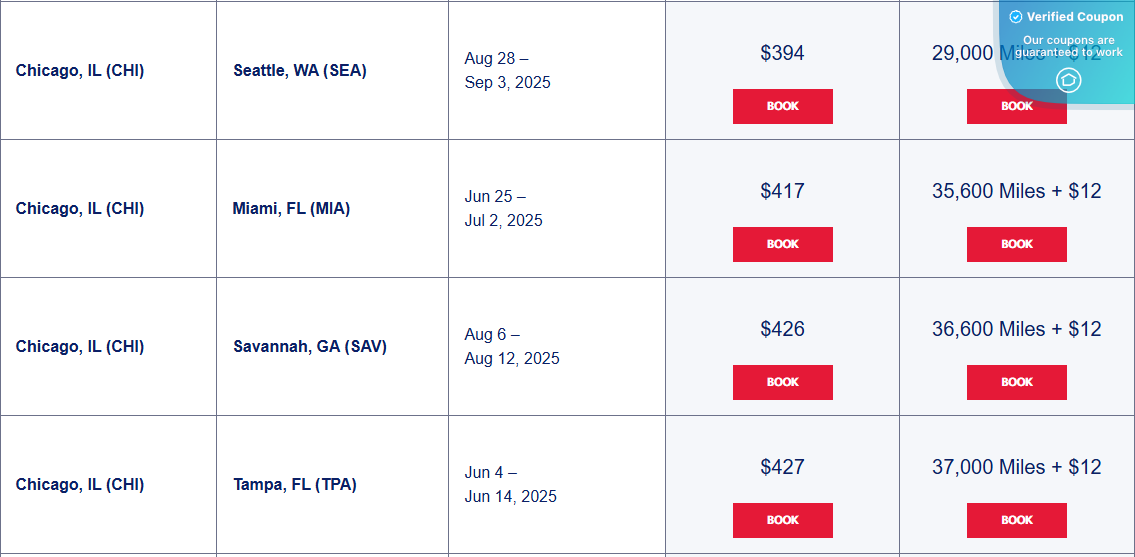Select the Savannah, GA (SAV) destination
The image size is (1135, 557).
point(310,346)
